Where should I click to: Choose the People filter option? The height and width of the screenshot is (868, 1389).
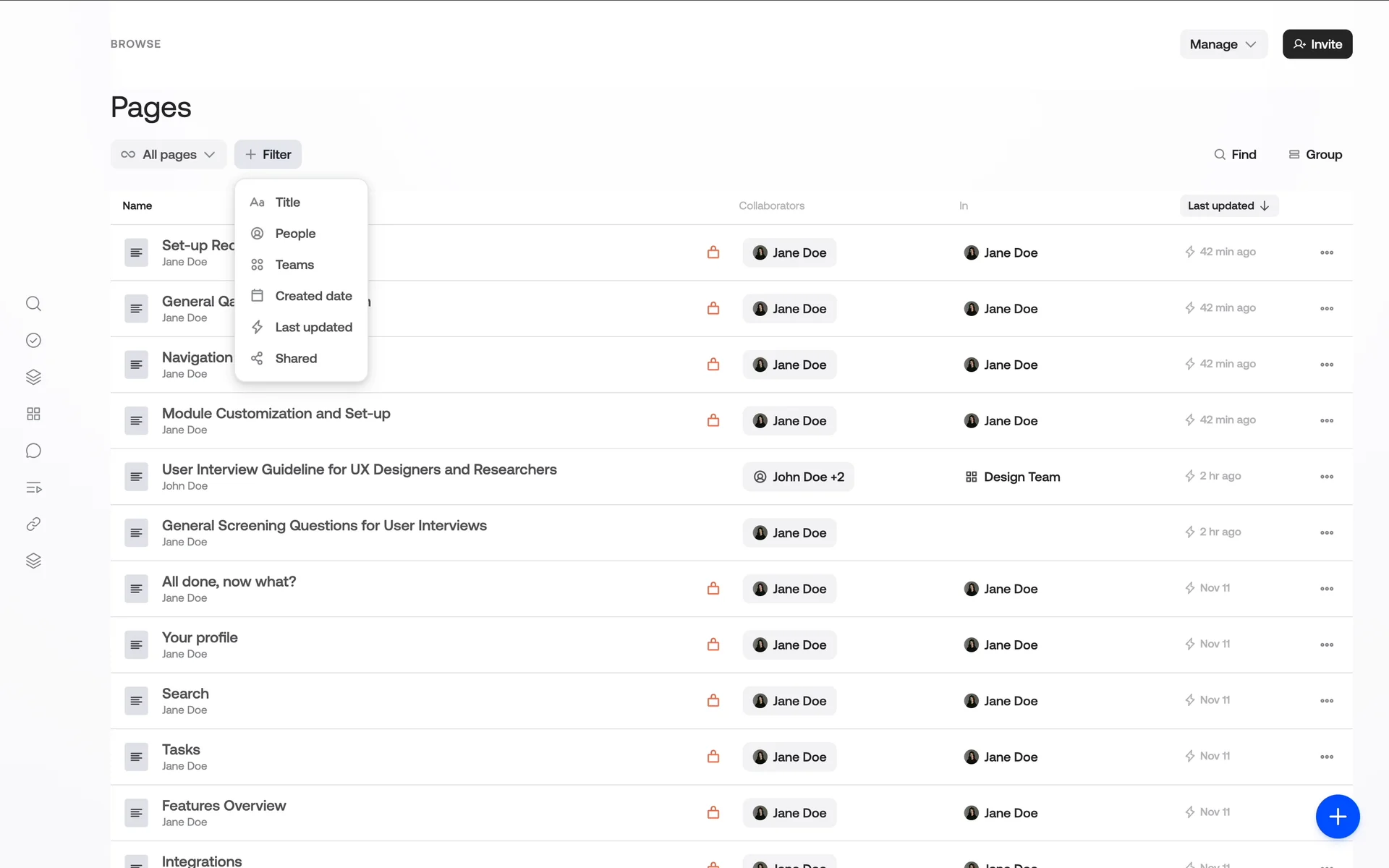295,234
